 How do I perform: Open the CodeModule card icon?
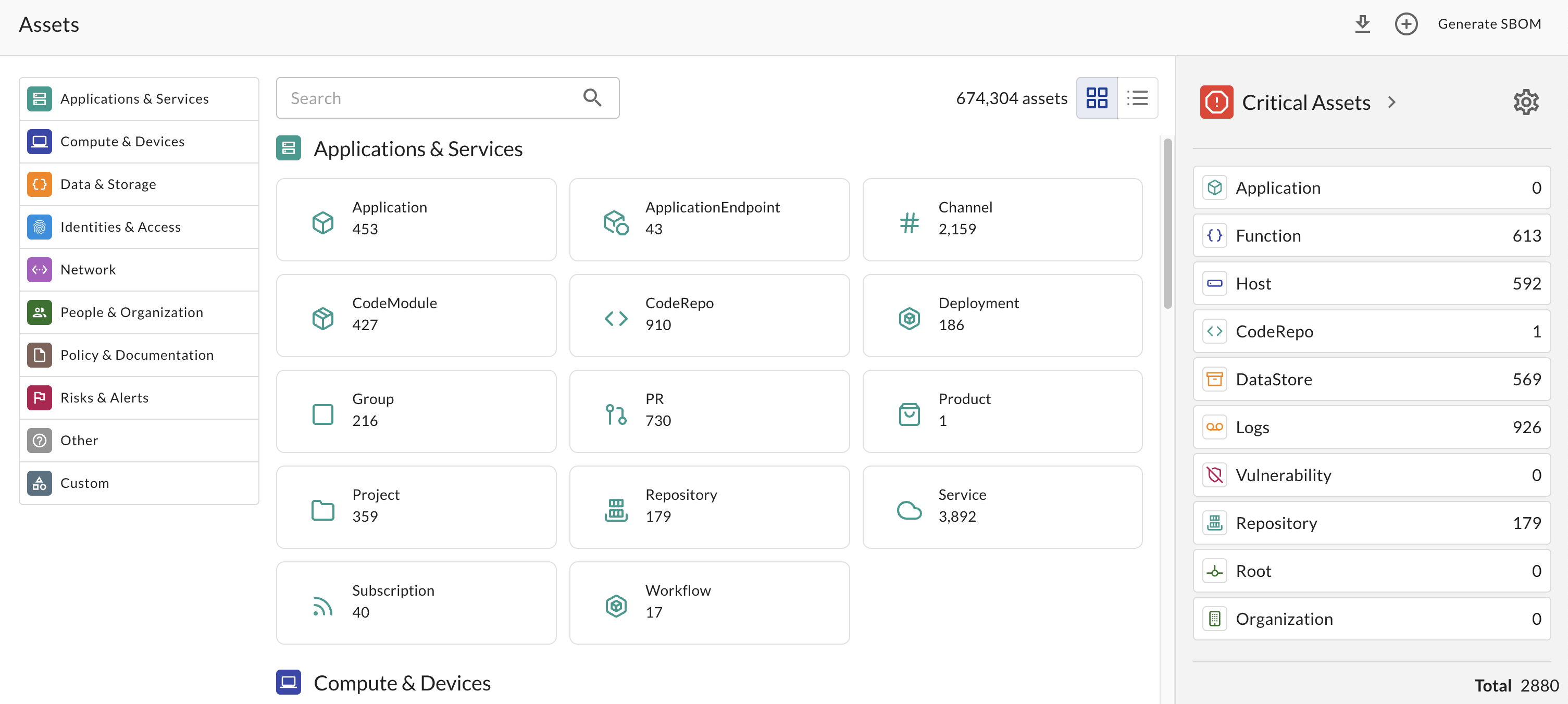pyautogui.click(x=322, y=318)
